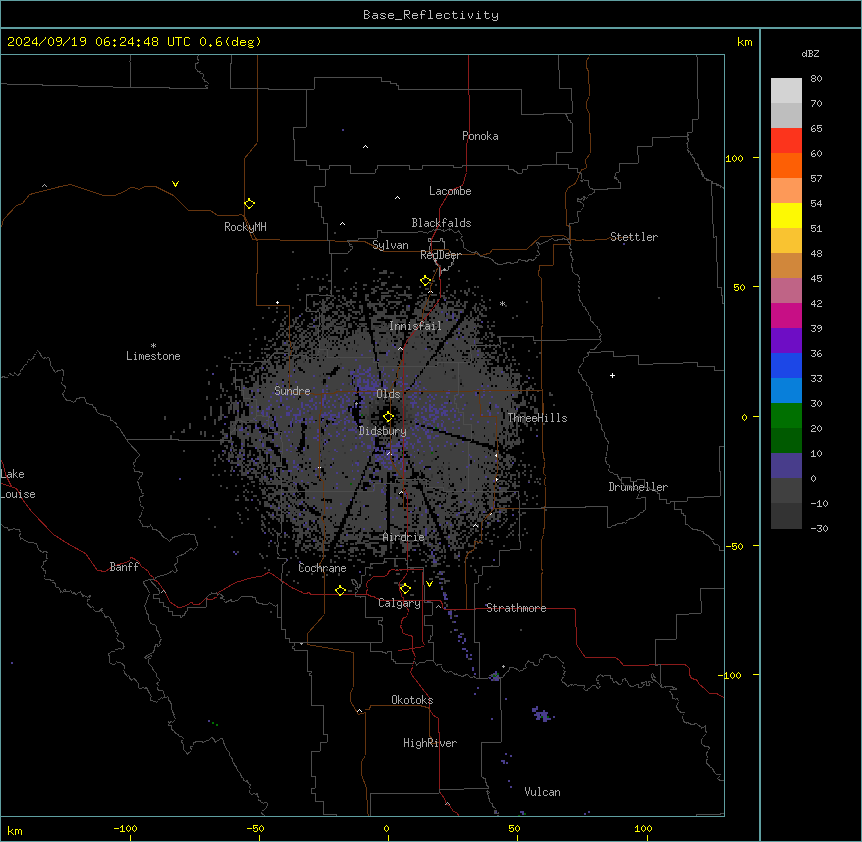Click the white caret marker southwest of Ponoka

tap(366, 147)
